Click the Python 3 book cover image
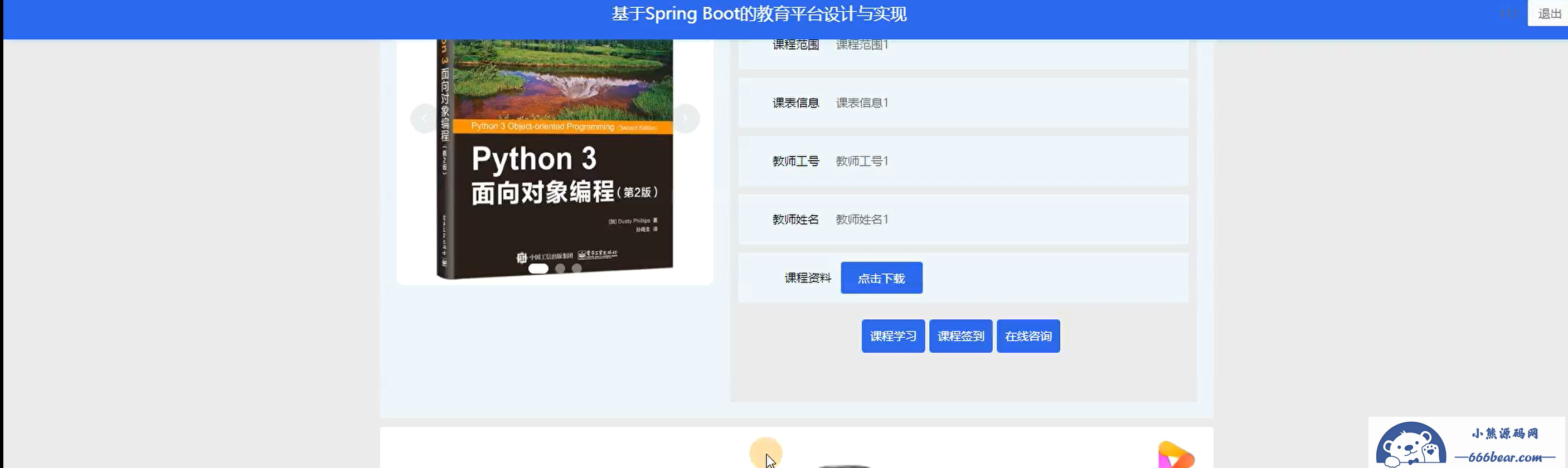Viewport: 1568px width, 468px height. [x=555, y=158]
